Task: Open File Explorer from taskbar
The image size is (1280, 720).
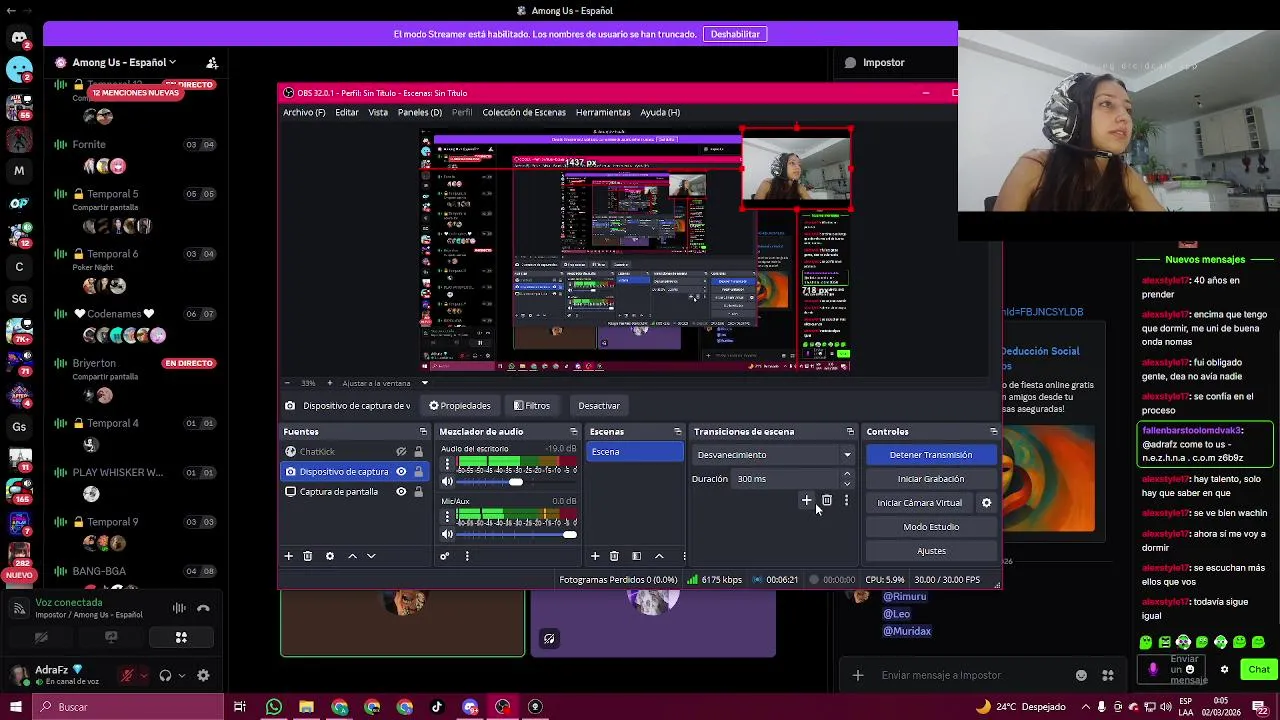Action: pos(307,707)
